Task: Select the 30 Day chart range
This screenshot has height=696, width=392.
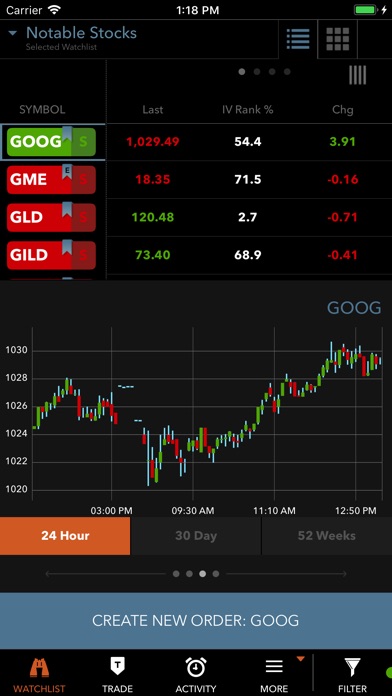Action: pyautogui.click(x=196, y=536)
